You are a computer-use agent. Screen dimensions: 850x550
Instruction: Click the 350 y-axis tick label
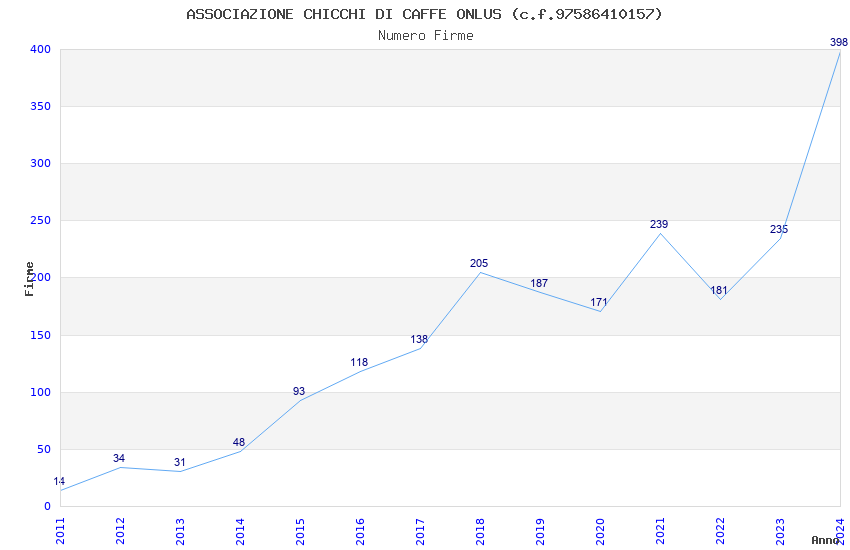(x=41, y=106)
